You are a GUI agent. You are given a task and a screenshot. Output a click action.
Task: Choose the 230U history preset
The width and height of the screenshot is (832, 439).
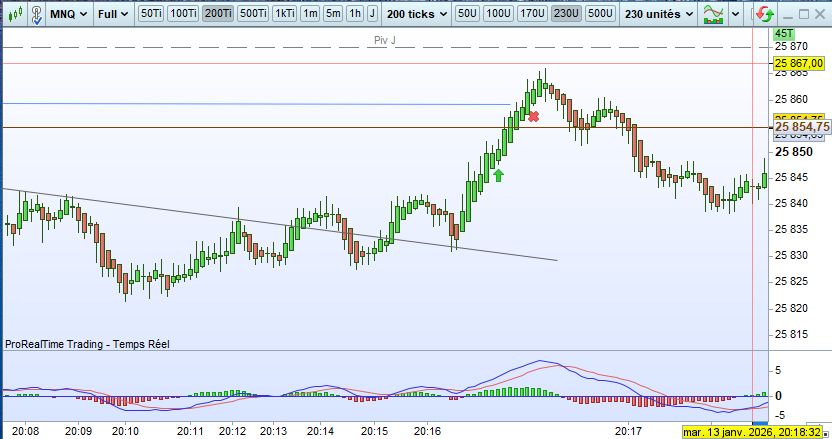tap(566, 13)
